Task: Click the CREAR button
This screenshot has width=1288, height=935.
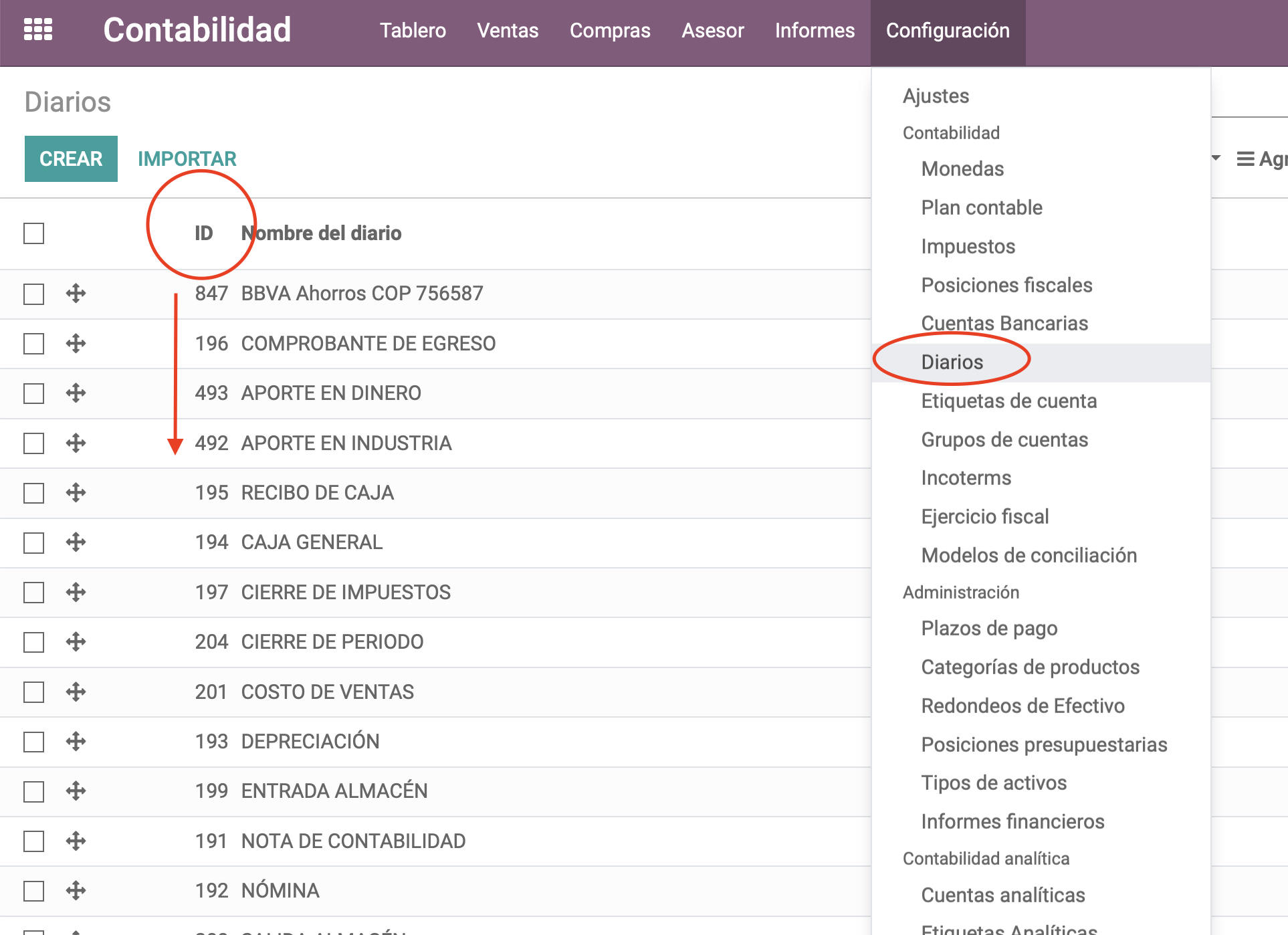Action: (71, 159)
